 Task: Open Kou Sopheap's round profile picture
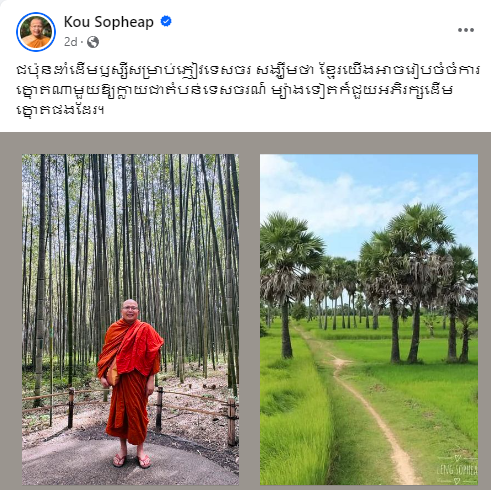36,32
